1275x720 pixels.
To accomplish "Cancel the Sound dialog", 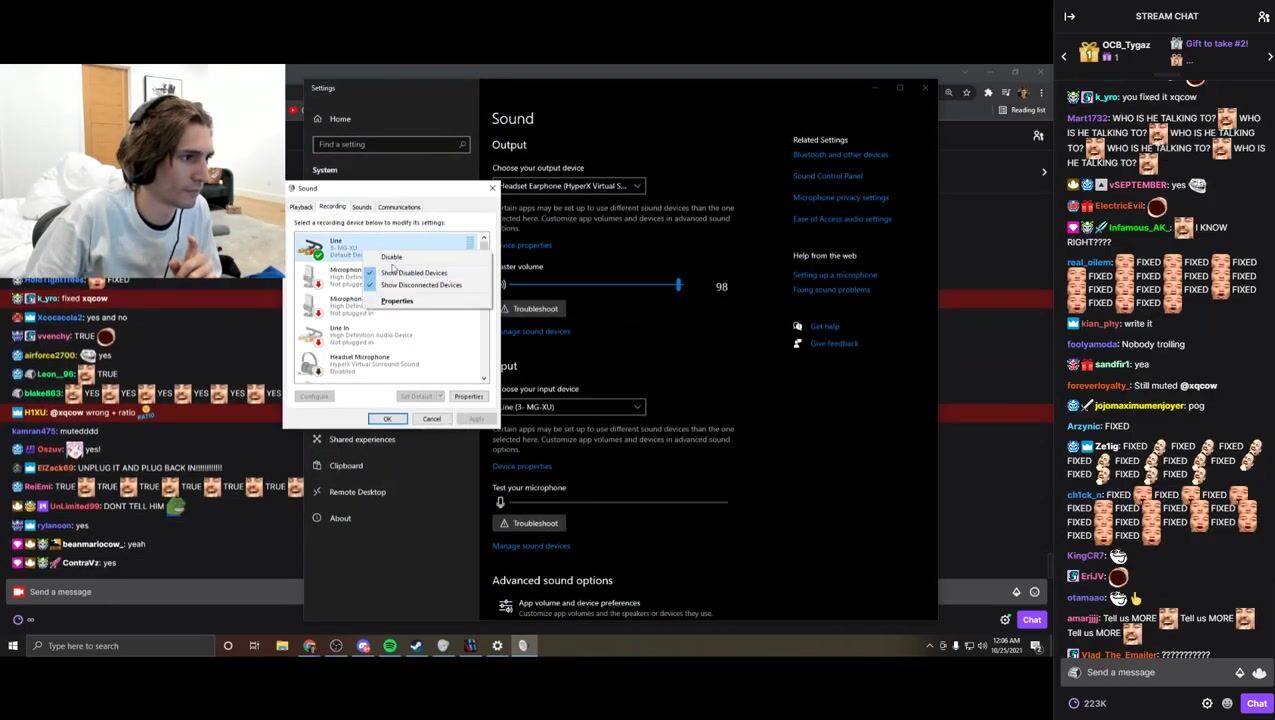I will [x=432, y=419].
